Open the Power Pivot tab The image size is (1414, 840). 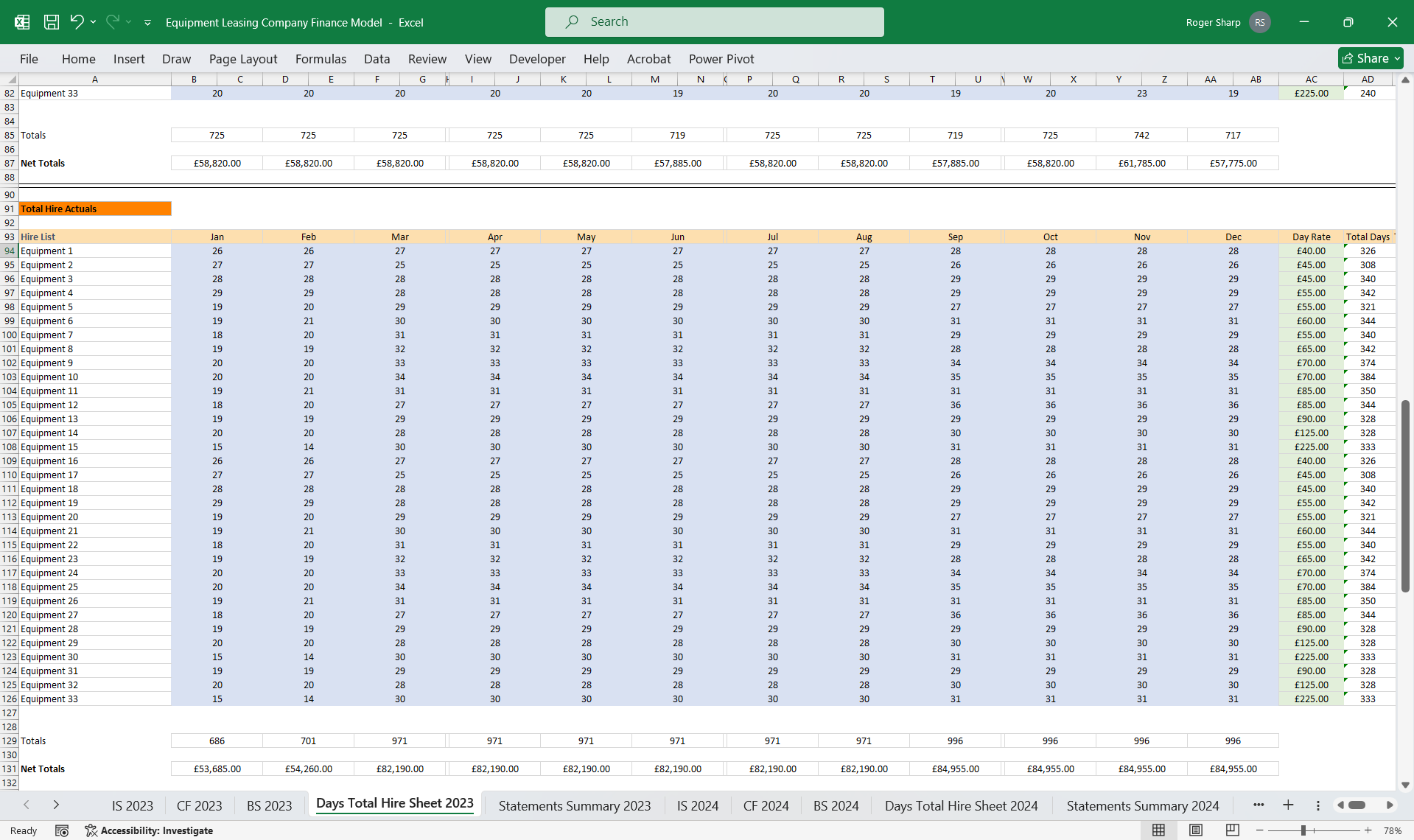(721, 59)
